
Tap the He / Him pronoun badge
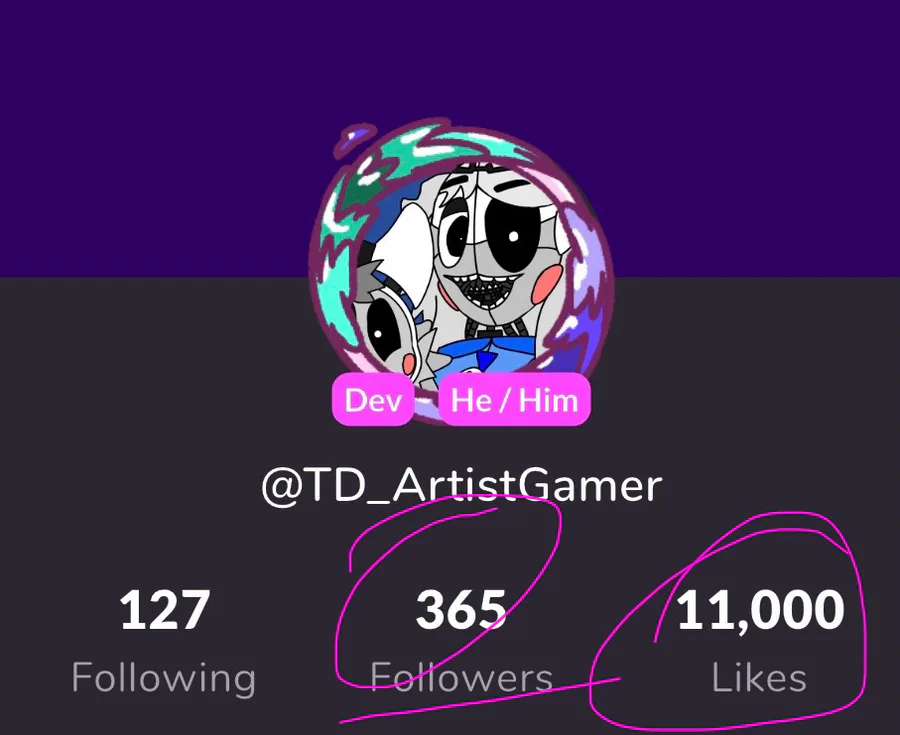pos(514,399)
